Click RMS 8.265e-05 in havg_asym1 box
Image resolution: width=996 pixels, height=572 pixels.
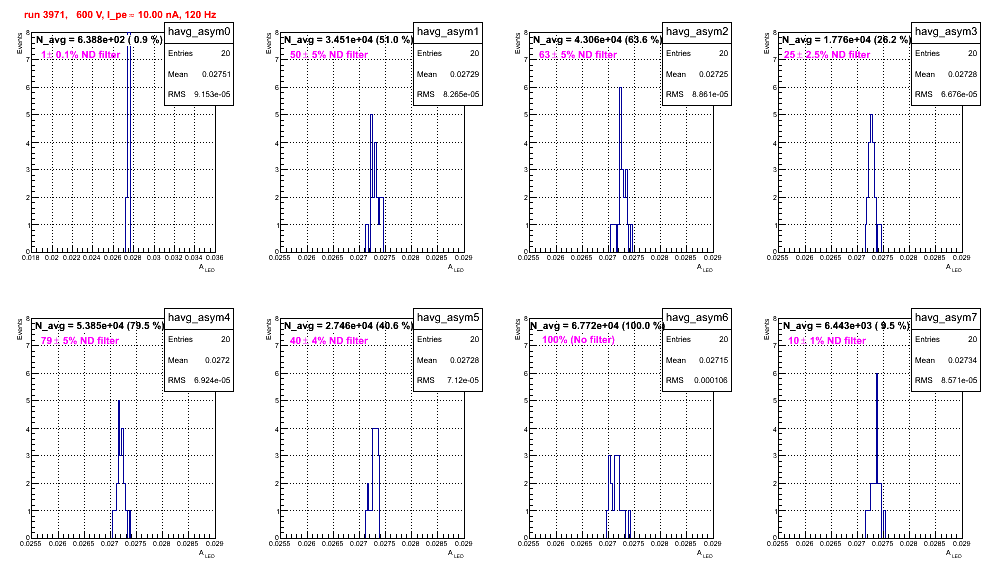pos(448,95)
